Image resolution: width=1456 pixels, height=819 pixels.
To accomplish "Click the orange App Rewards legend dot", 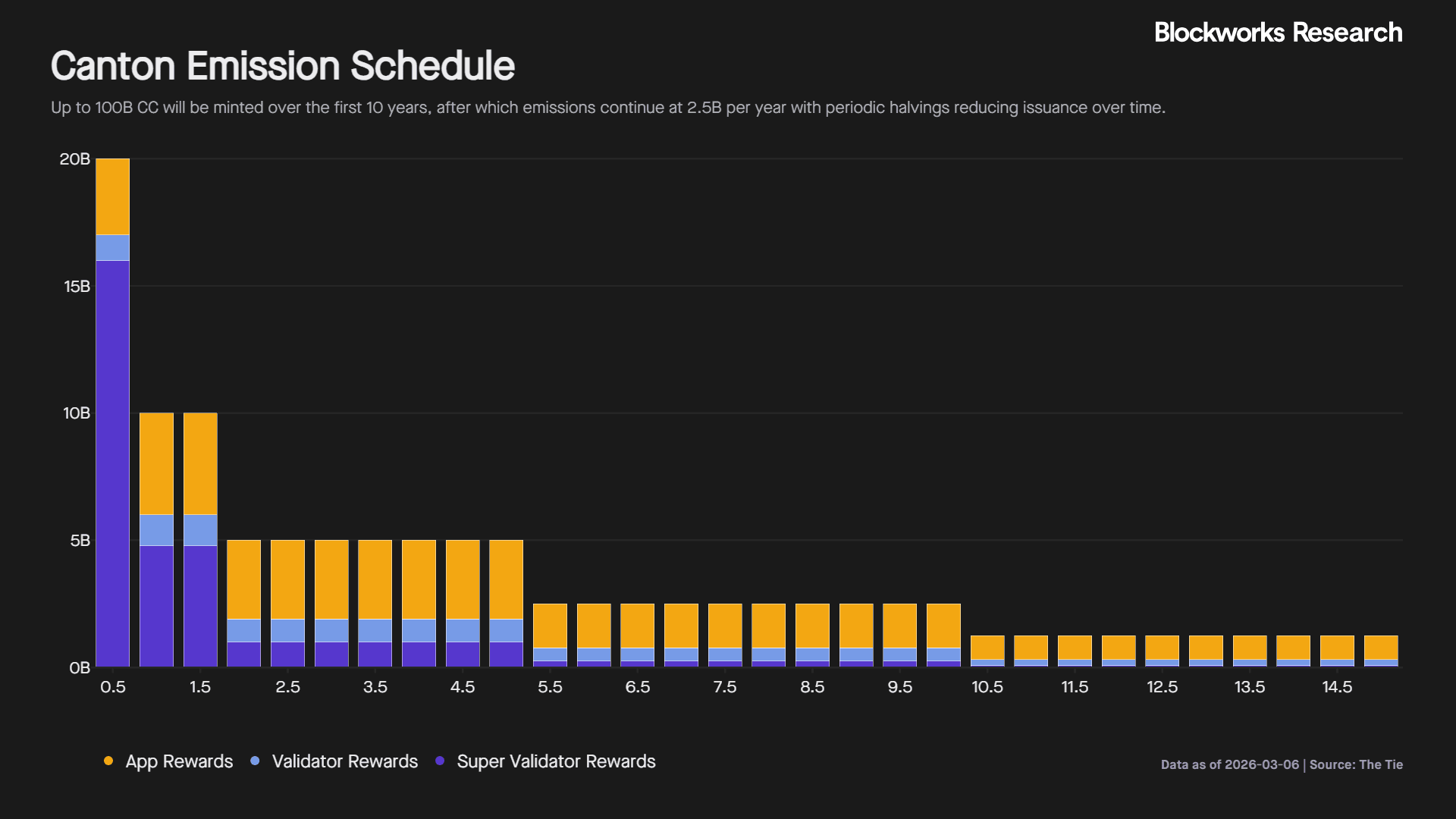I will [108, 761].
